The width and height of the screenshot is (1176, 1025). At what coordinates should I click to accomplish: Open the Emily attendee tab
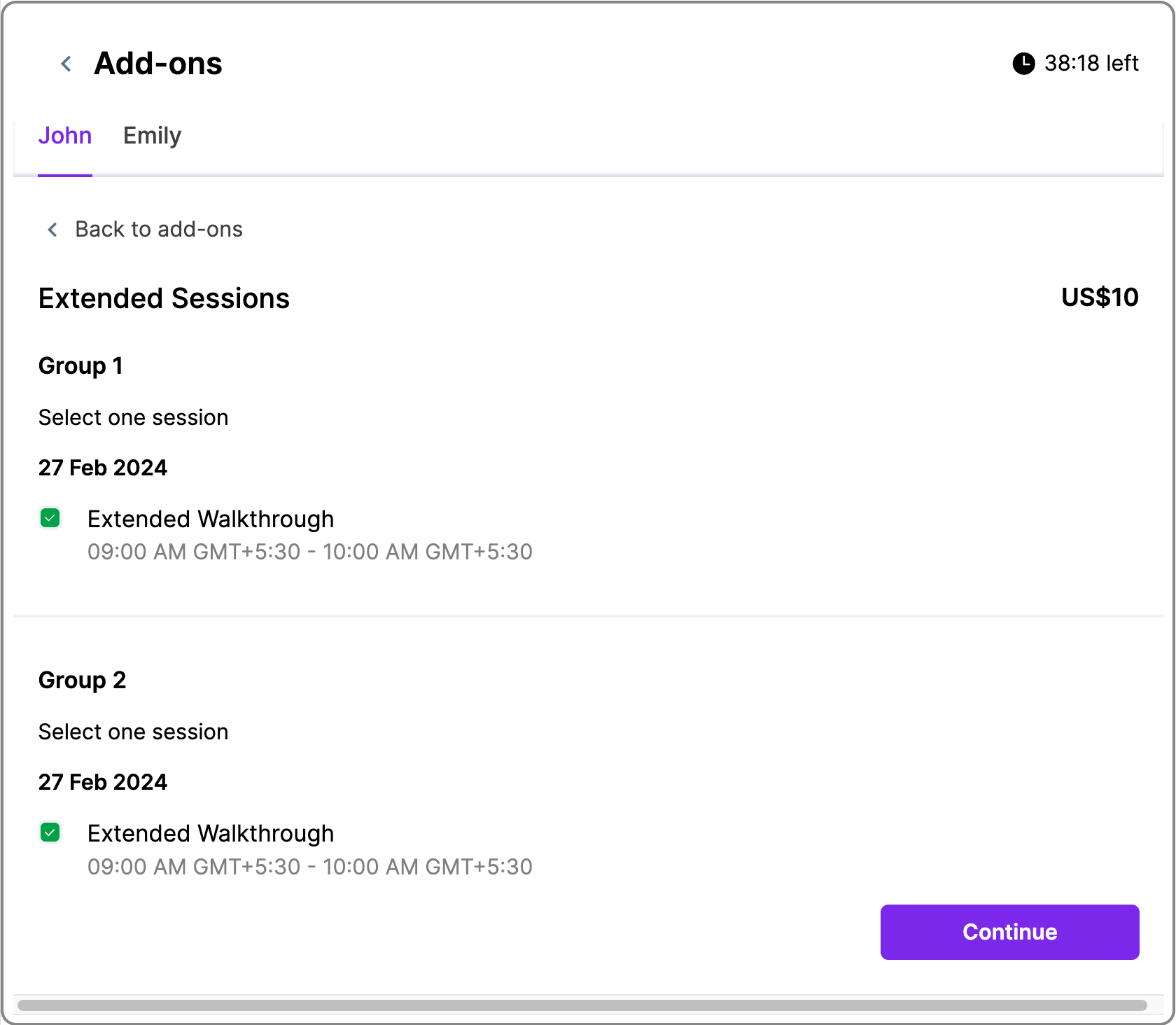click(152, 136)
